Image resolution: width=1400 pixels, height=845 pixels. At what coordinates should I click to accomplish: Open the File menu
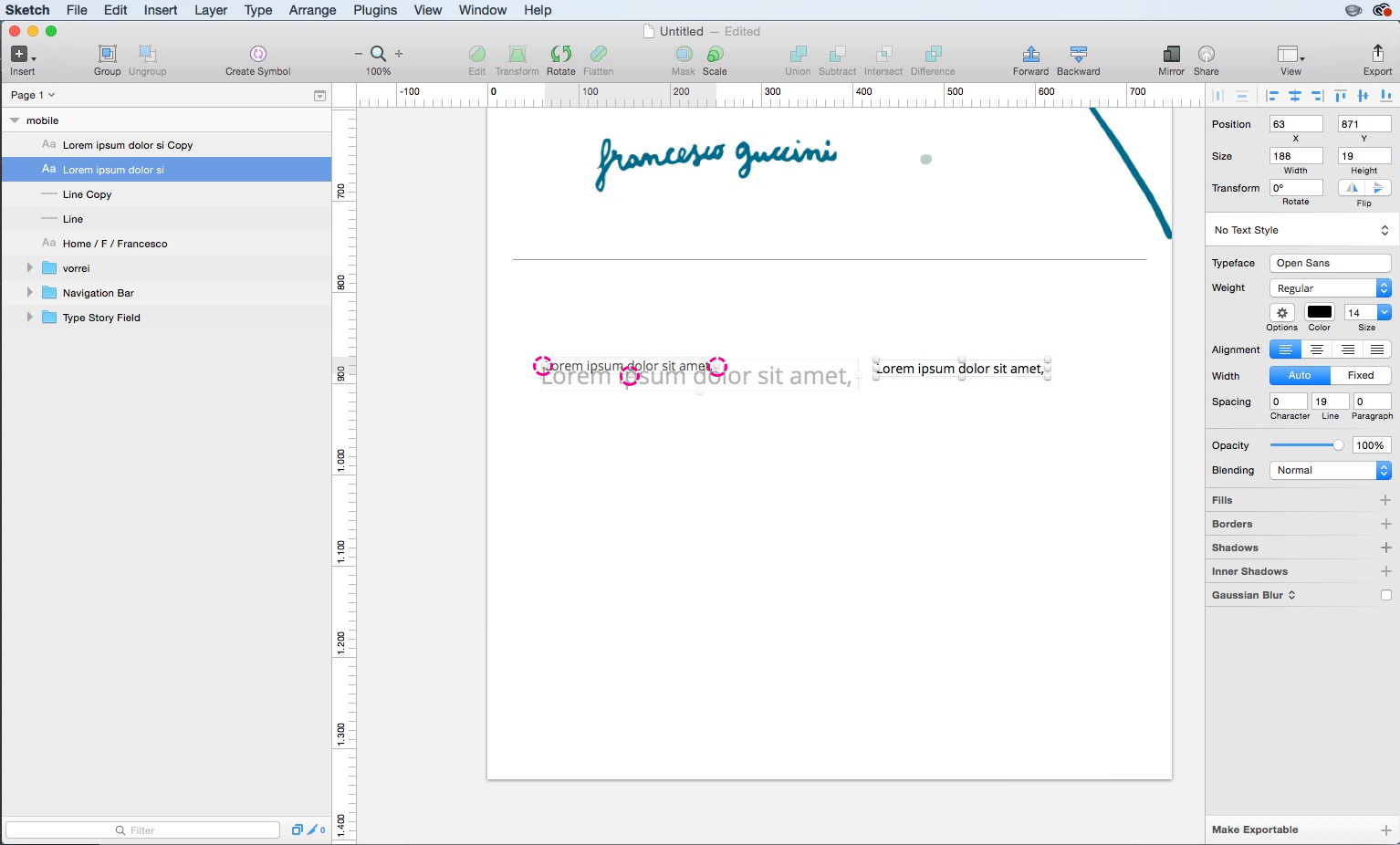tap(77, 10)
